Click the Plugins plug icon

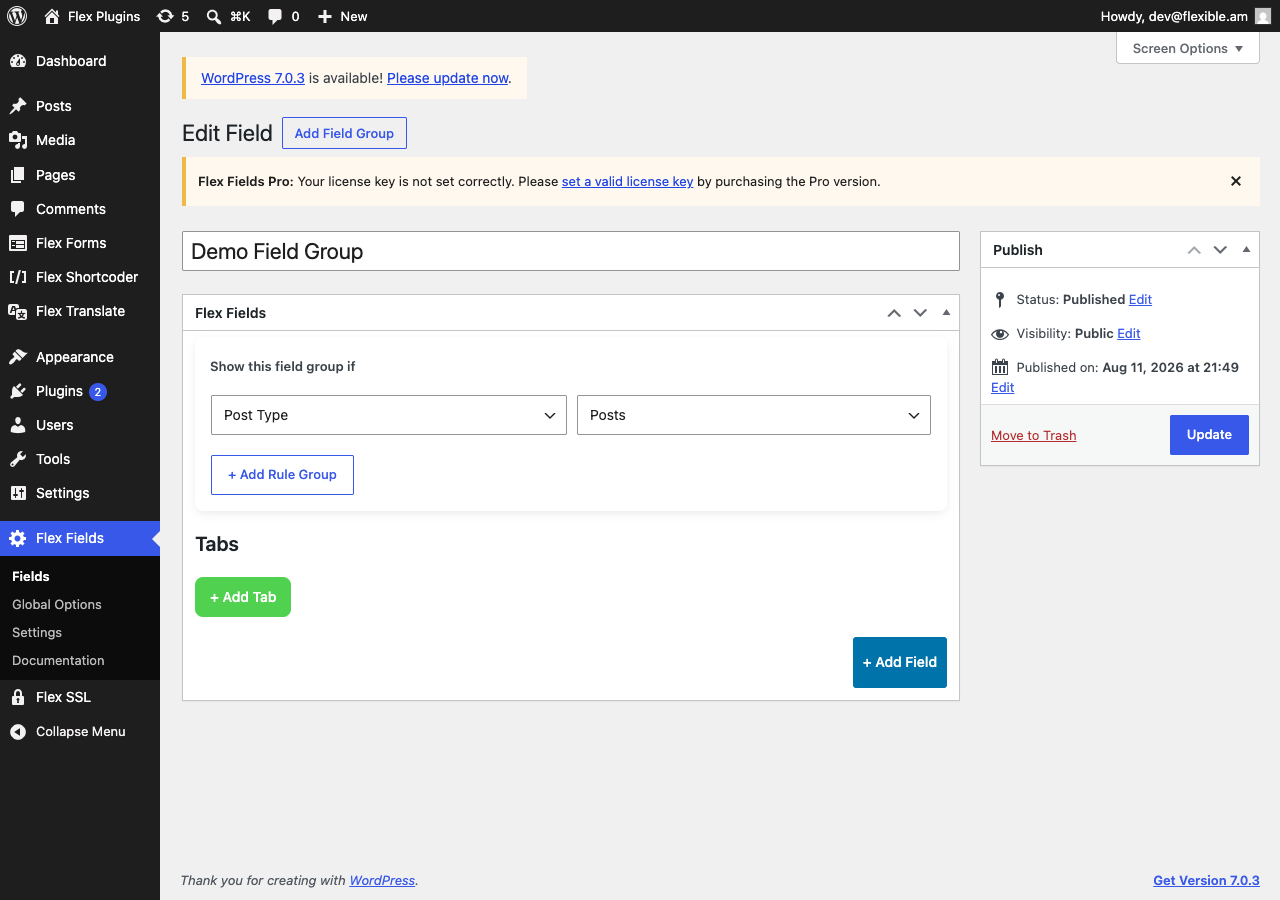(18, 391)
